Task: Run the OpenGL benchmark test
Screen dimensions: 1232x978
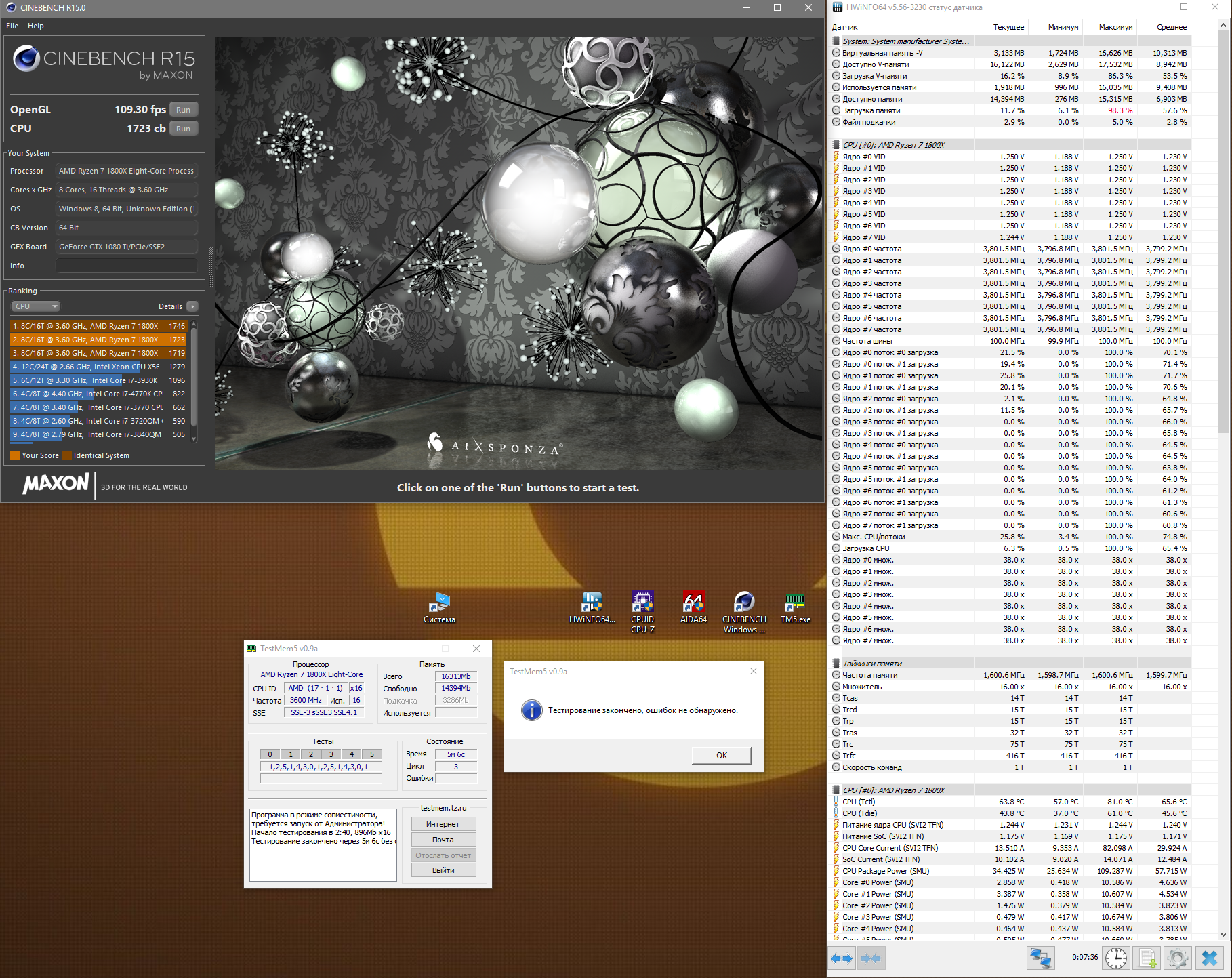Action: [x=183, y=110]
